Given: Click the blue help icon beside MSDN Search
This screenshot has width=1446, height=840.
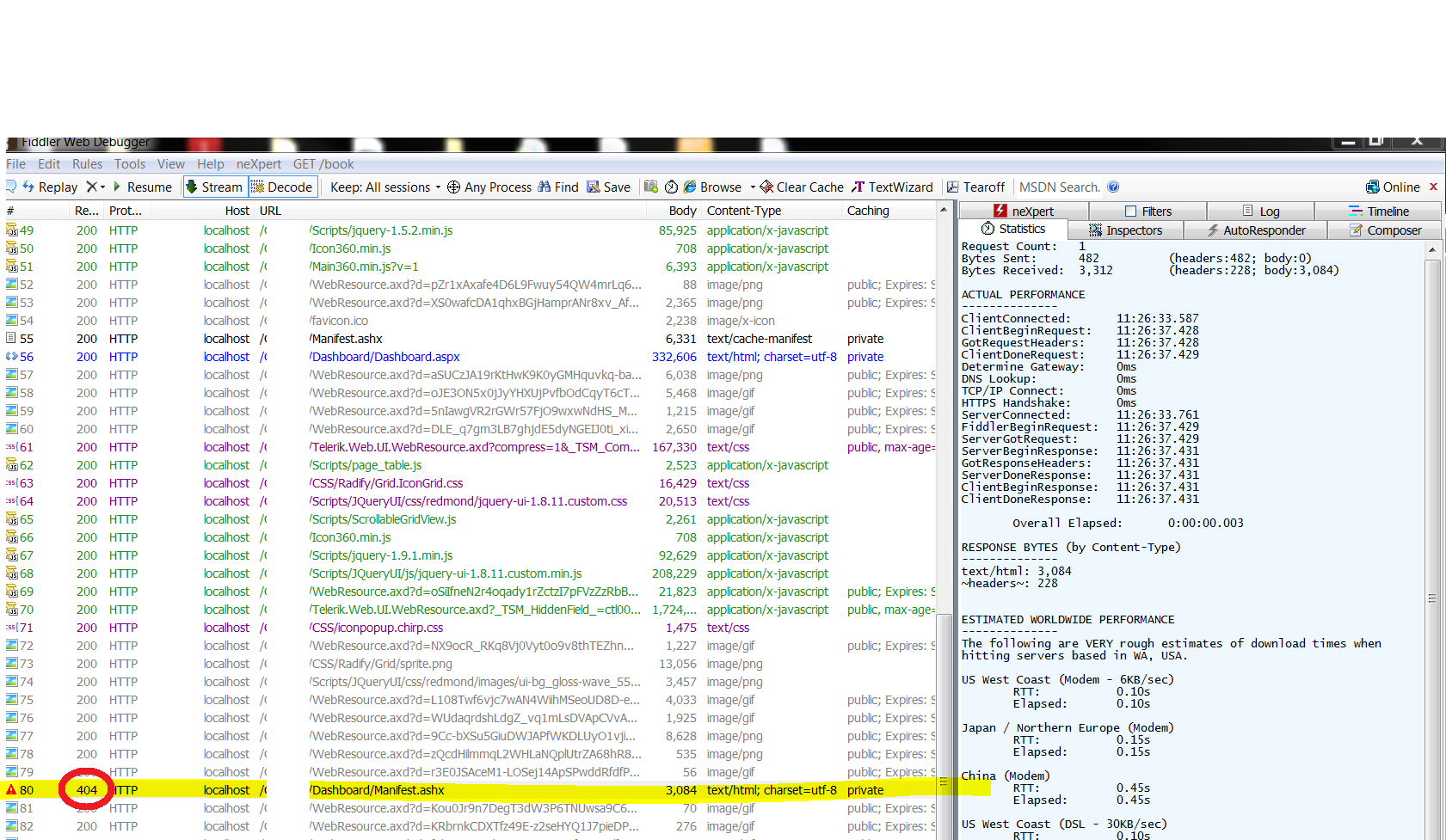Looking at the screenshot, I should click(x=1113, y=187).
